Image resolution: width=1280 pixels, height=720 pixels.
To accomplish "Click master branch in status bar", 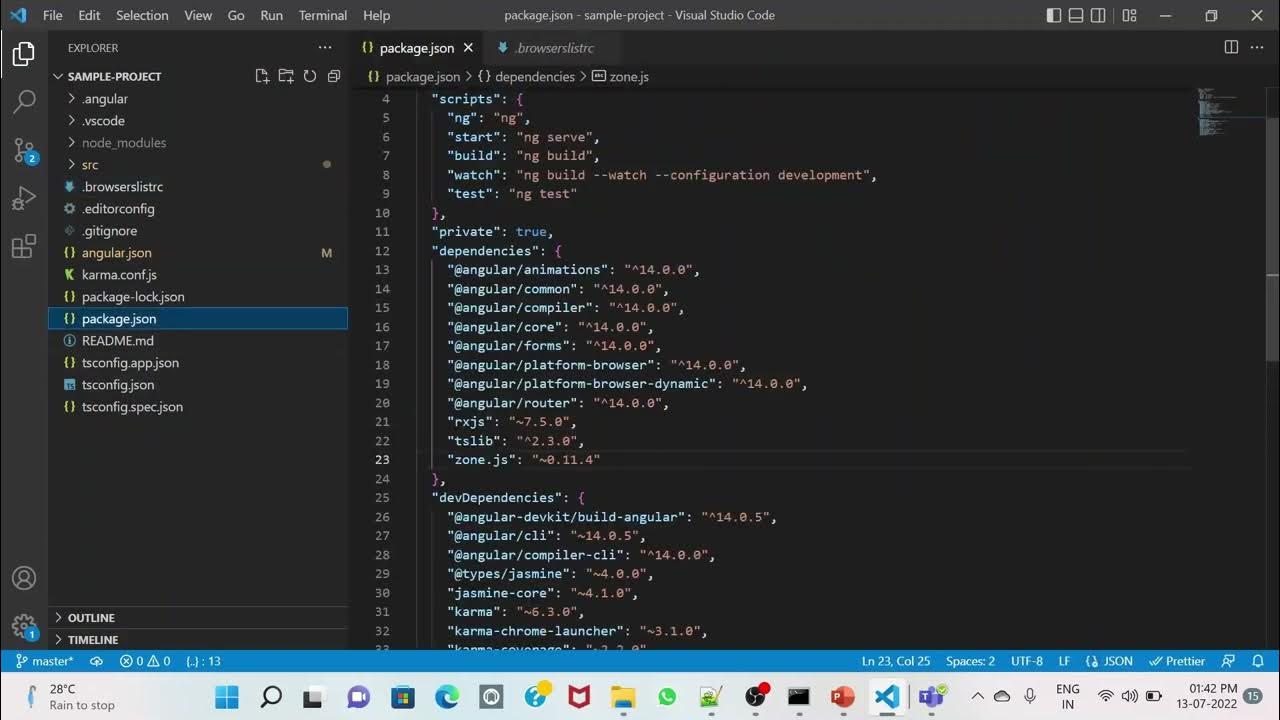I will pos(46,661).
